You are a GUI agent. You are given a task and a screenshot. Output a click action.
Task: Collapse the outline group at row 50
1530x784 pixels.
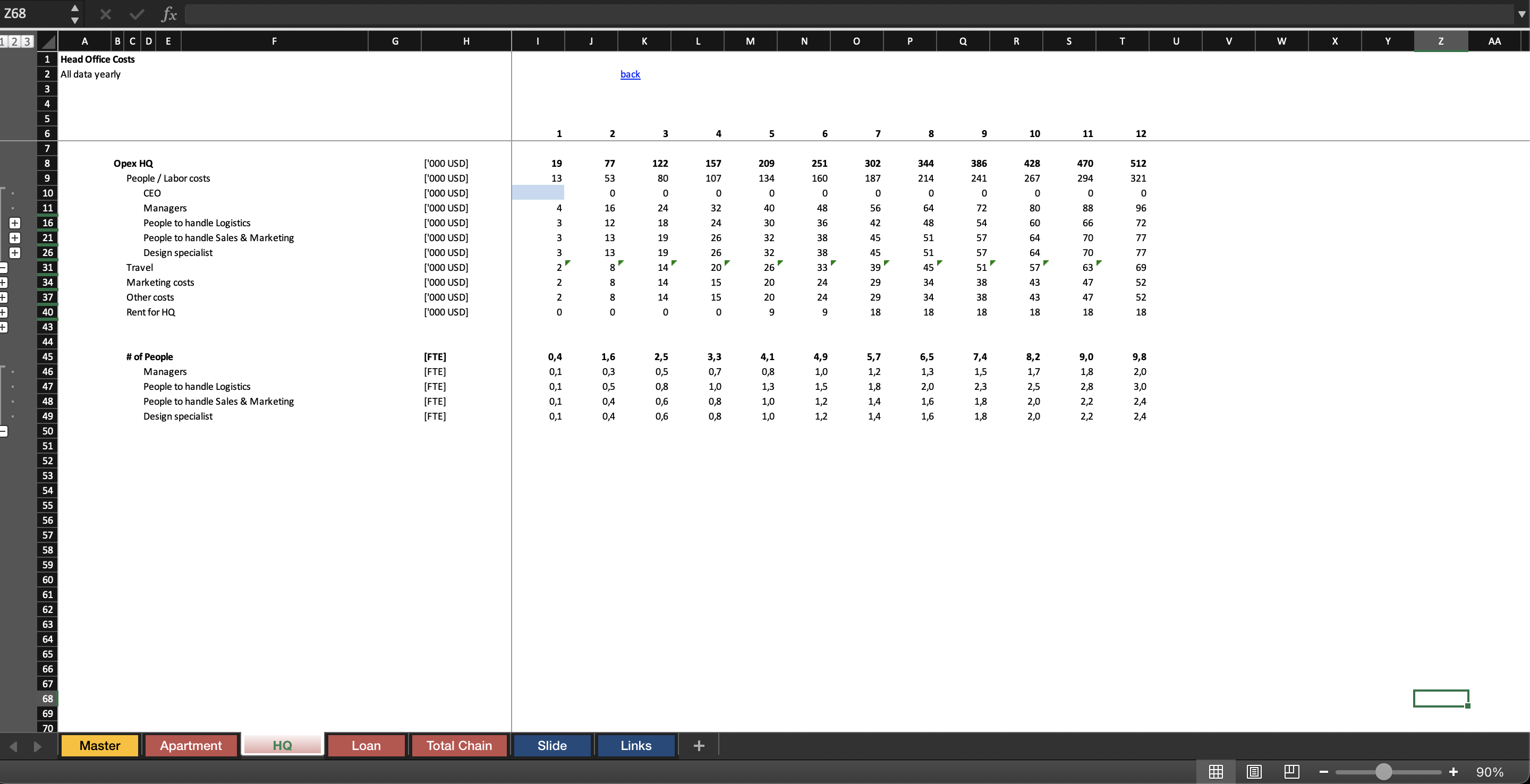point(3,431)
